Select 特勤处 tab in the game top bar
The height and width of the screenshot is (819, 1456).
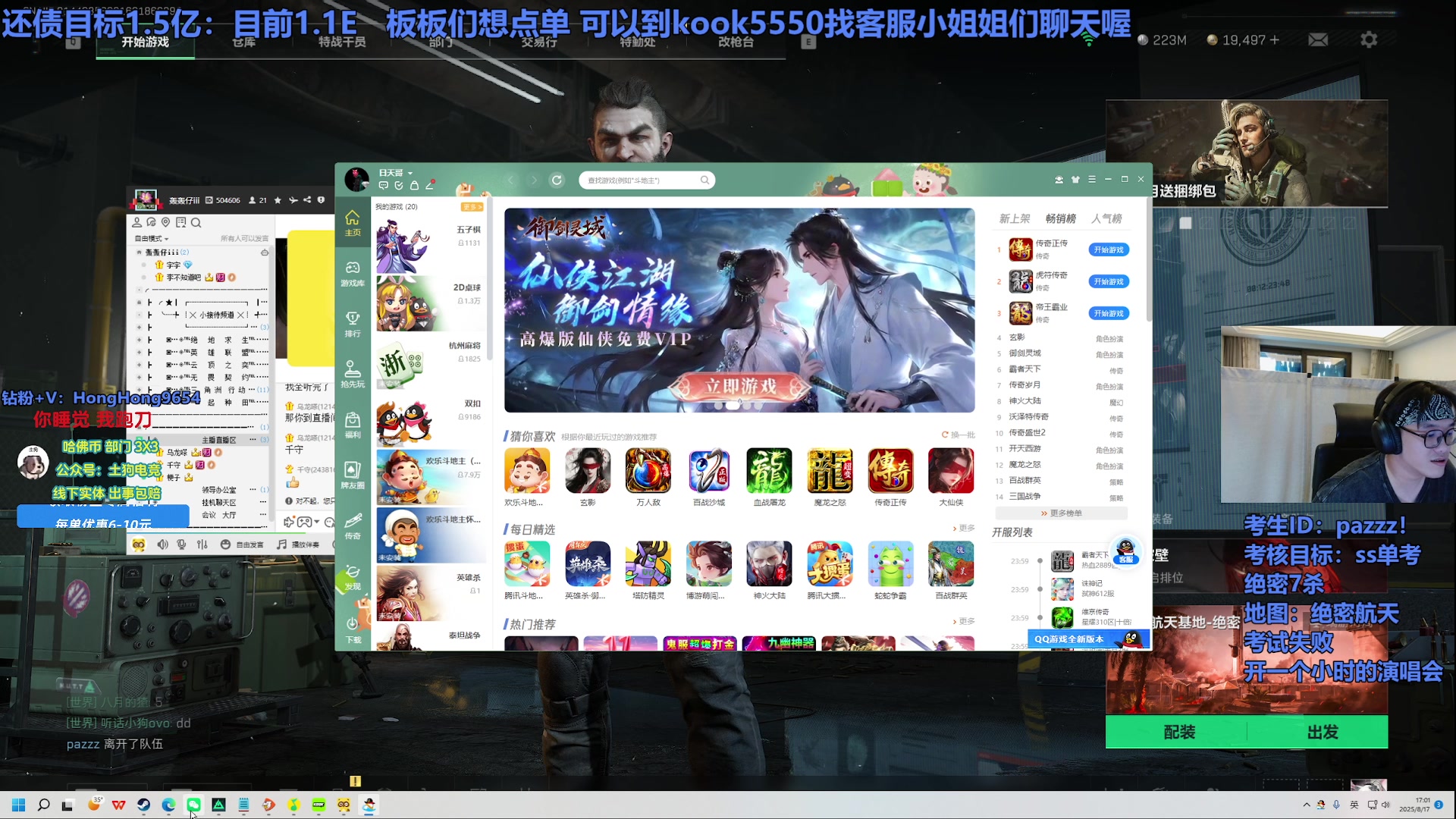coord(637,42)
